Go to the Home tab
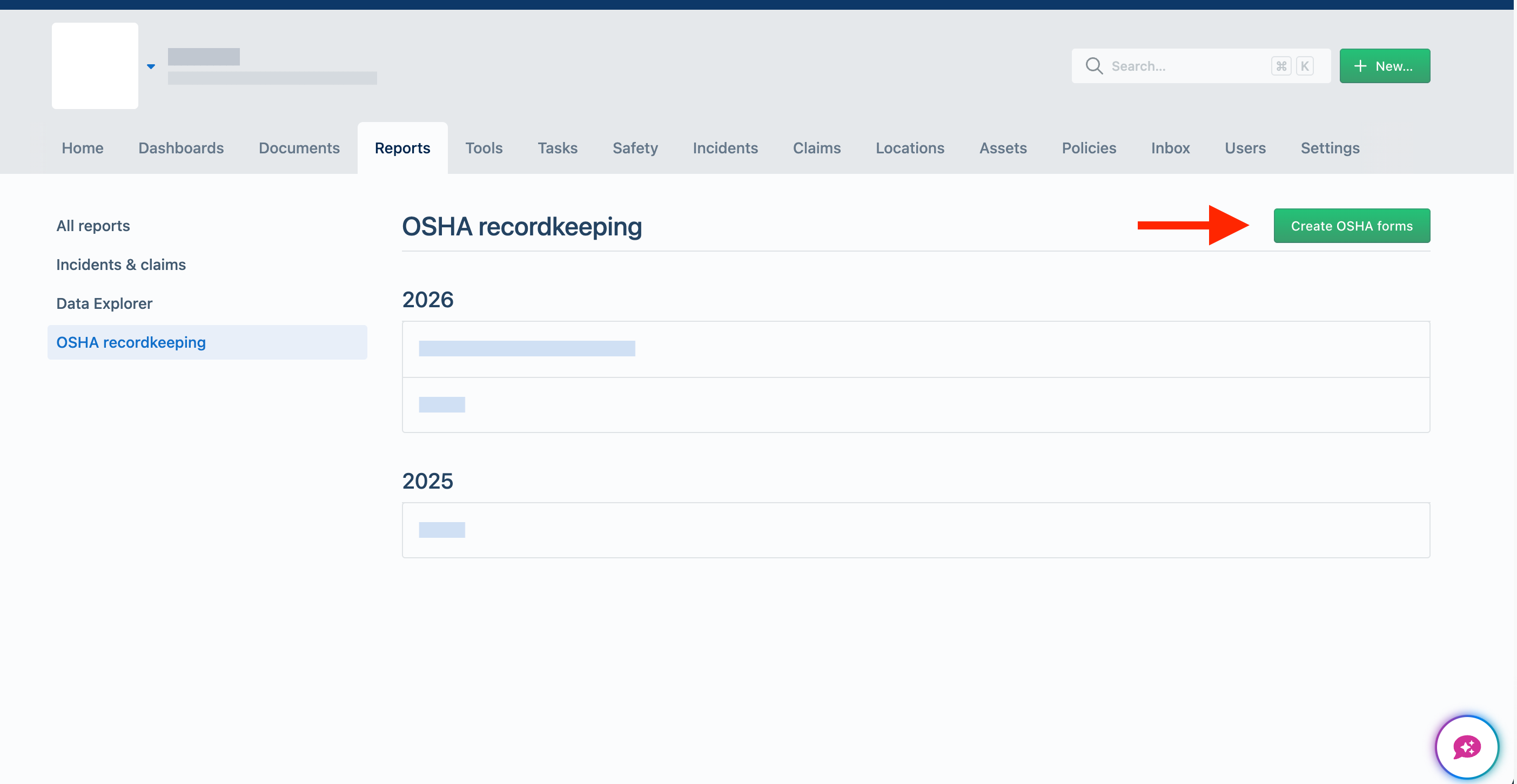The width and height of the screenshot is (1517, 784). 83,148
